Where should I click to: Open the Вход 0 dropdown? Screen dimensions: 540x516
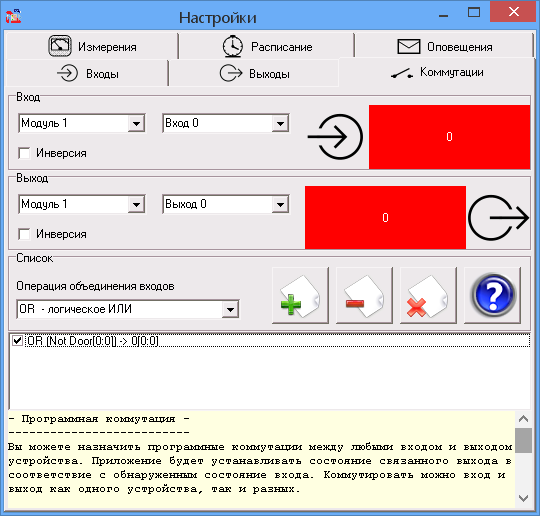(x=280, y=123)
